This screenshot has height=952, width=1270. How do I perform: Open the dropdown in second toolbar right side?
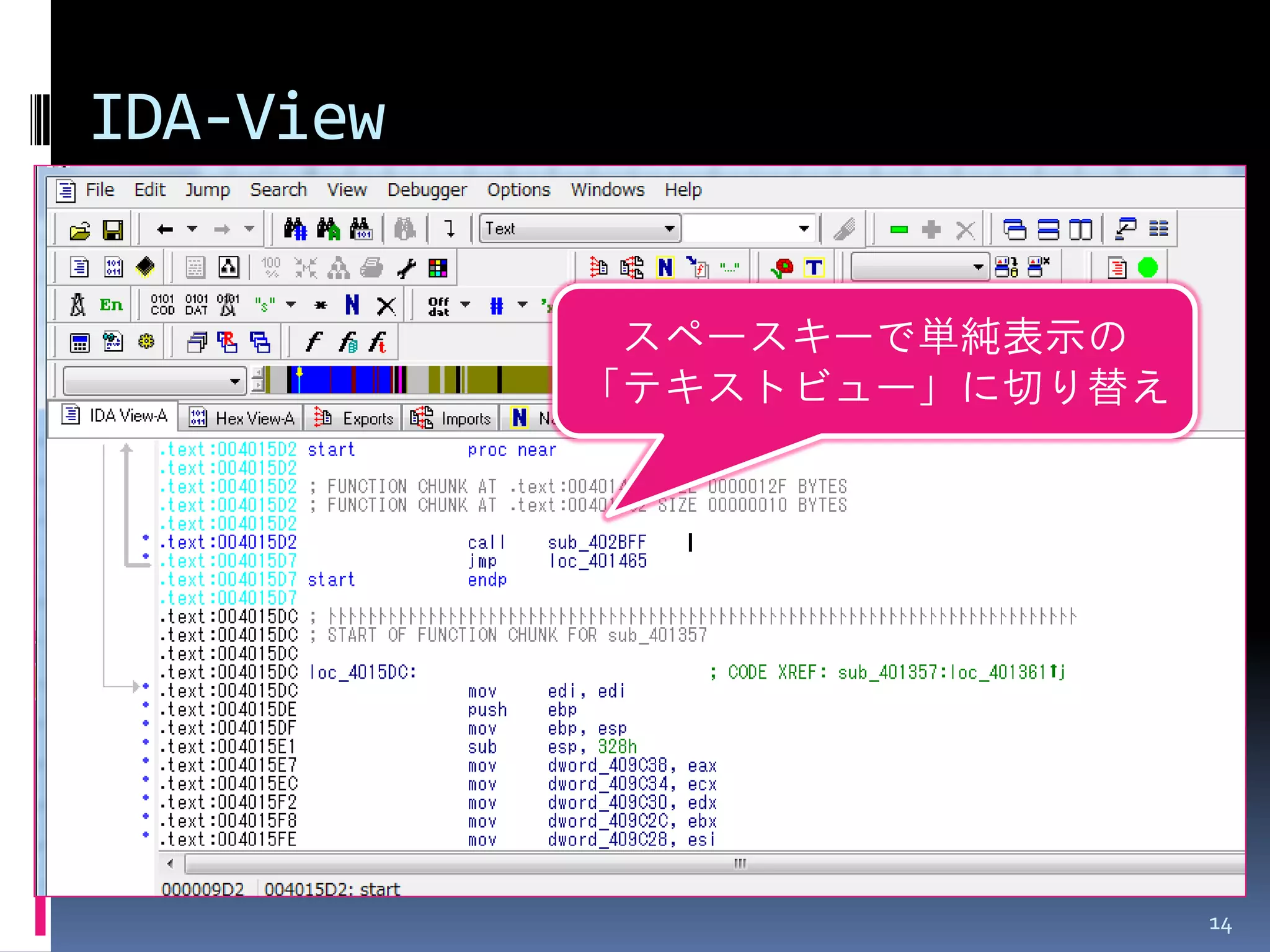[x=920, y=267]
